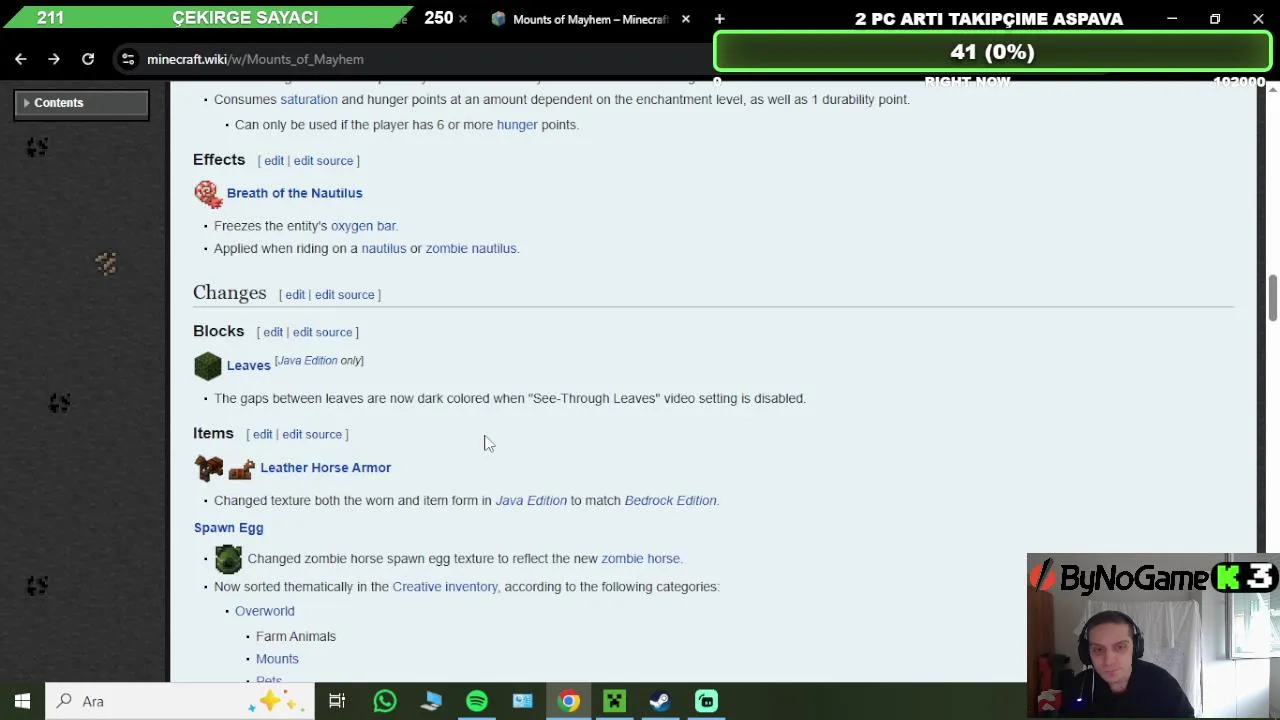Reload the page with the refresh icon
Screen dimensions: 1280x720
[88, 59]
